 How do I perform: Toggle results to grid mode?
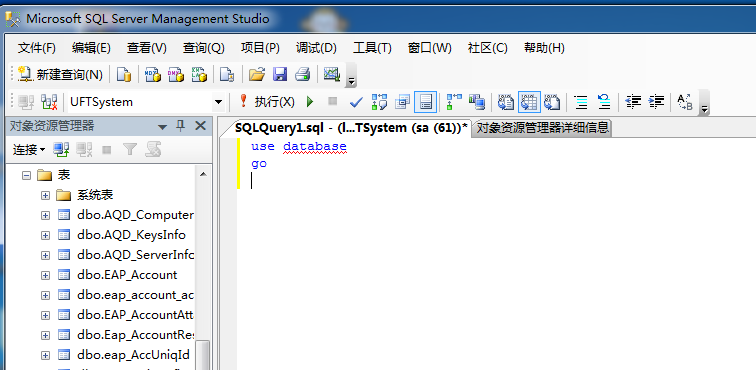529,102
